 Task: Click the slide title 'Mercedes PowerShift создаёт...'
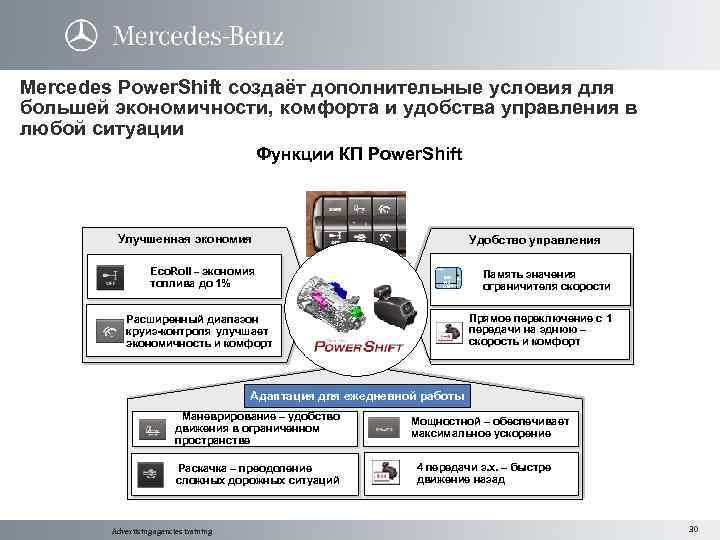pyautogui.click(x=328, y=107)
